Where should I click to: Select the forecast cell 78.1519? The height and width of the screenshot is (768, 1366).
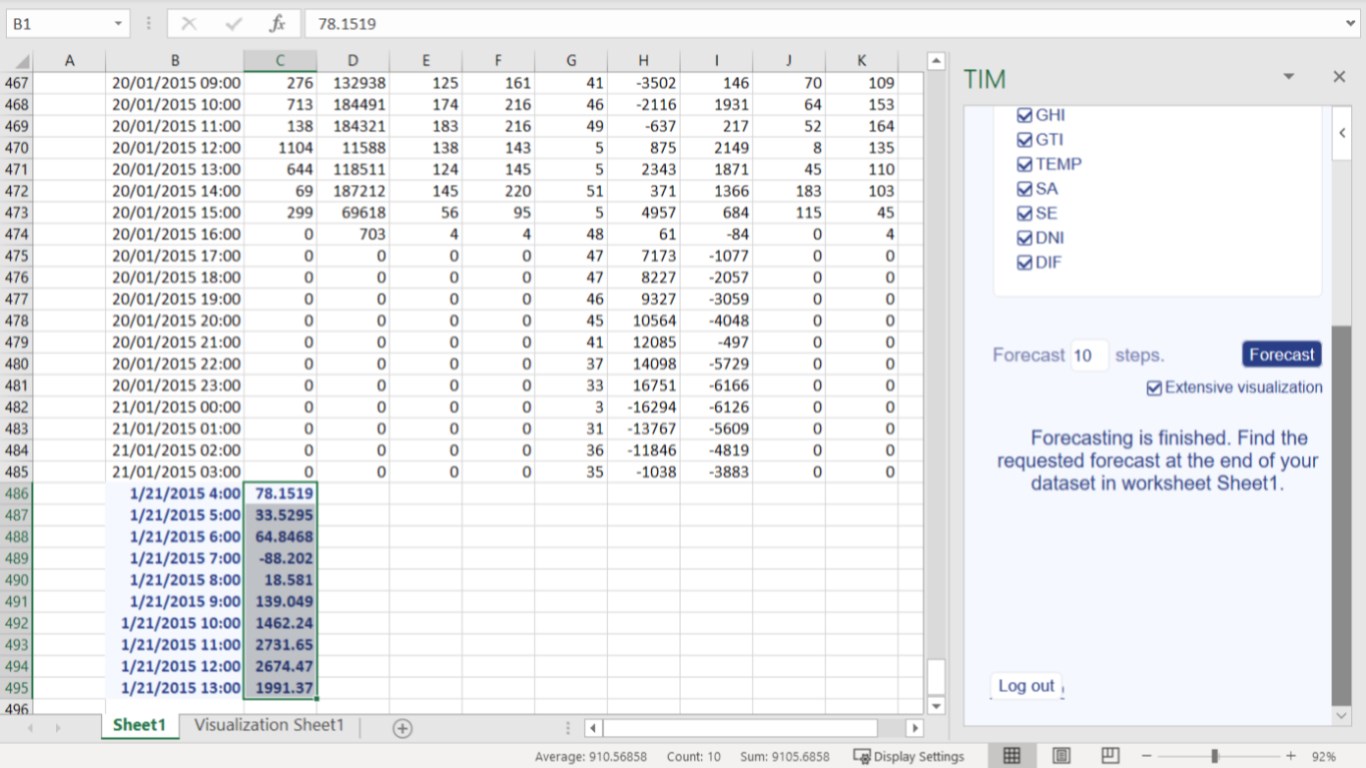click(x=280, y=493)
